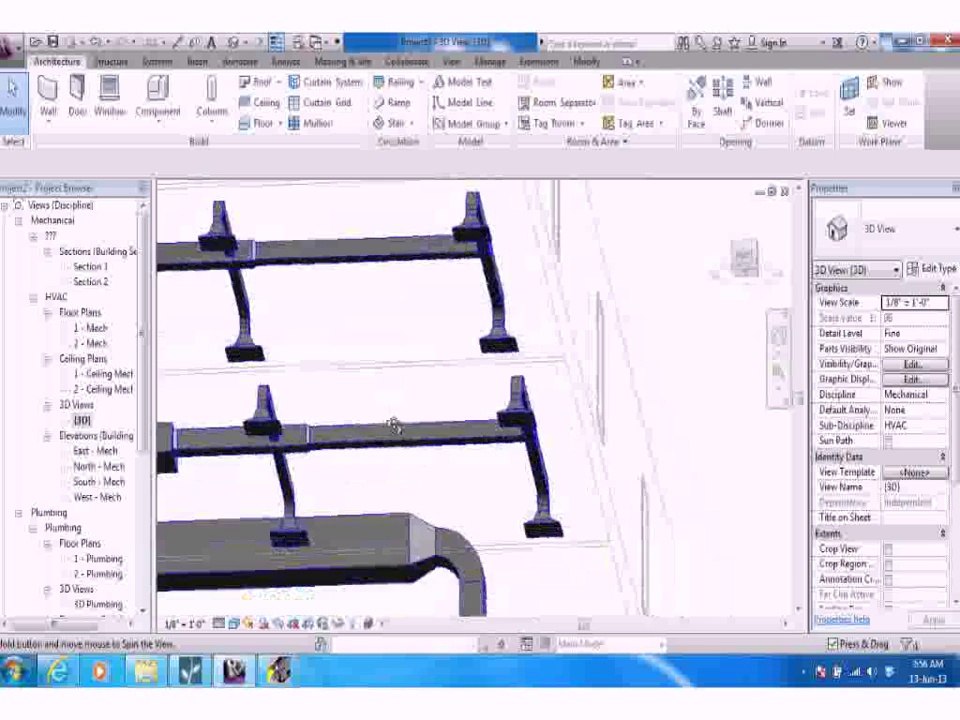Select the Mullion tool
This screenshot has height=720, width=960.
tap(310, 124)
